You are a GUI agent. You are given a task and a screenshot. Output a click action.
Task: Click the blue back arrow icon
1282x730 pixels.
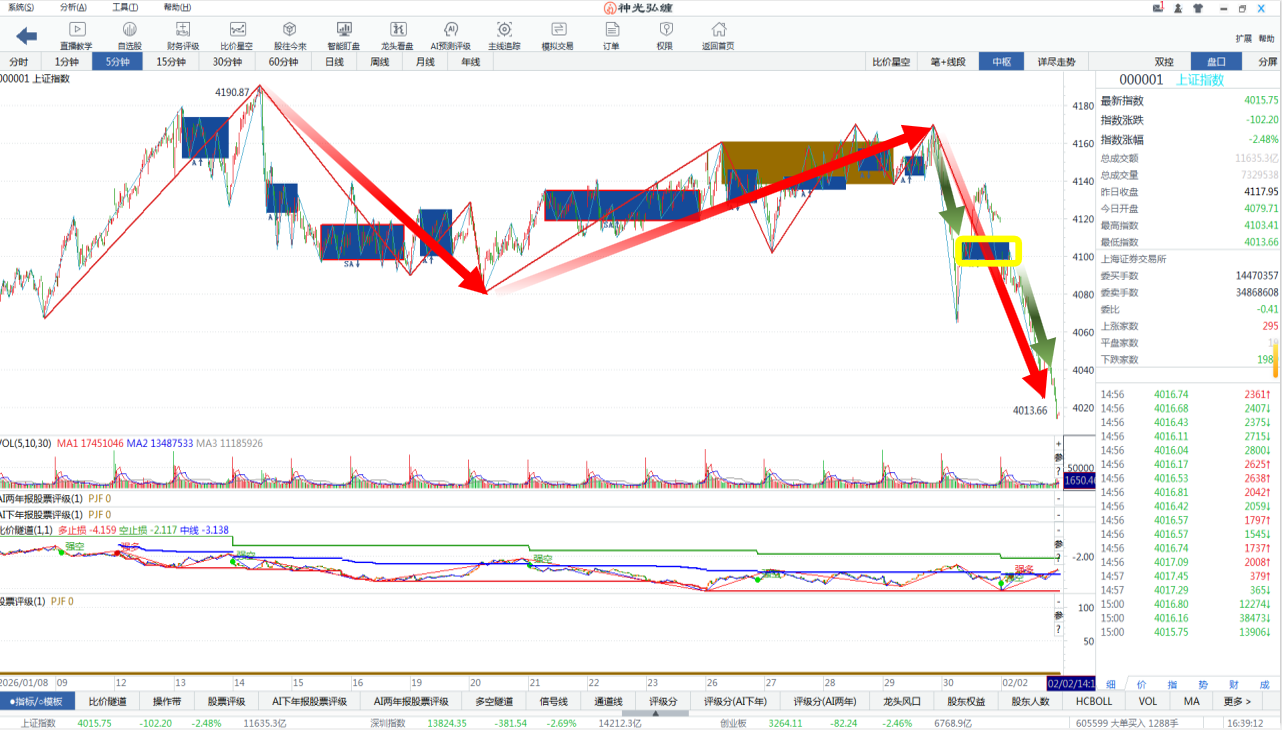(x=27, y=36)
